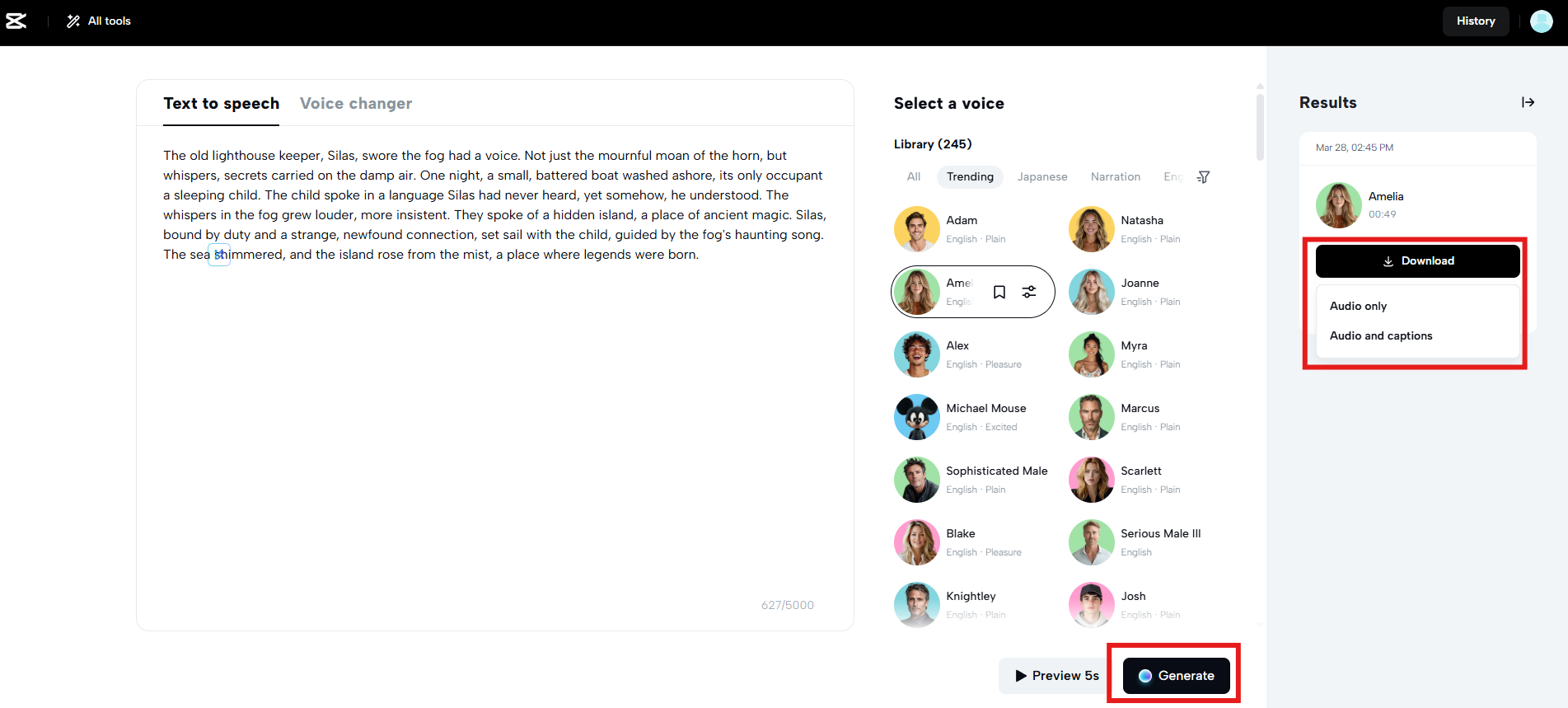Click the Download button
Image resolution: width=1568 pixels, height=708 pixels.
[1417, 260]
